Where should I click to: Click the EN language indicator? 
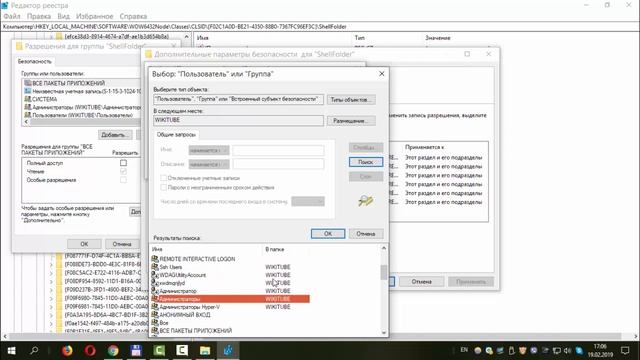tap(464, 350)
